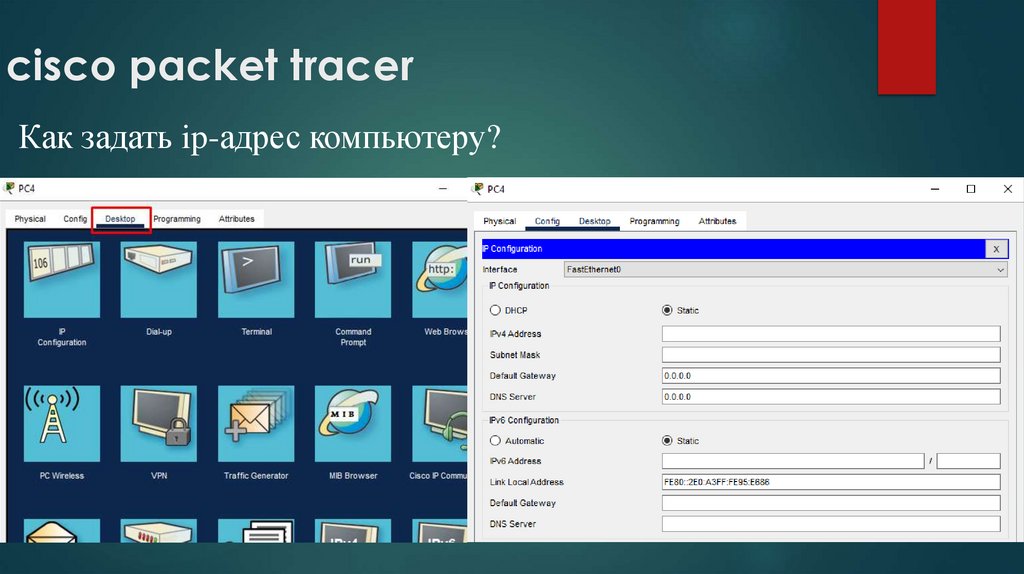Image resolution: width=1024 pixels, height=574 pixels.
Task: Select Desktop tab in left PC4 window
Action: point(120,219)
